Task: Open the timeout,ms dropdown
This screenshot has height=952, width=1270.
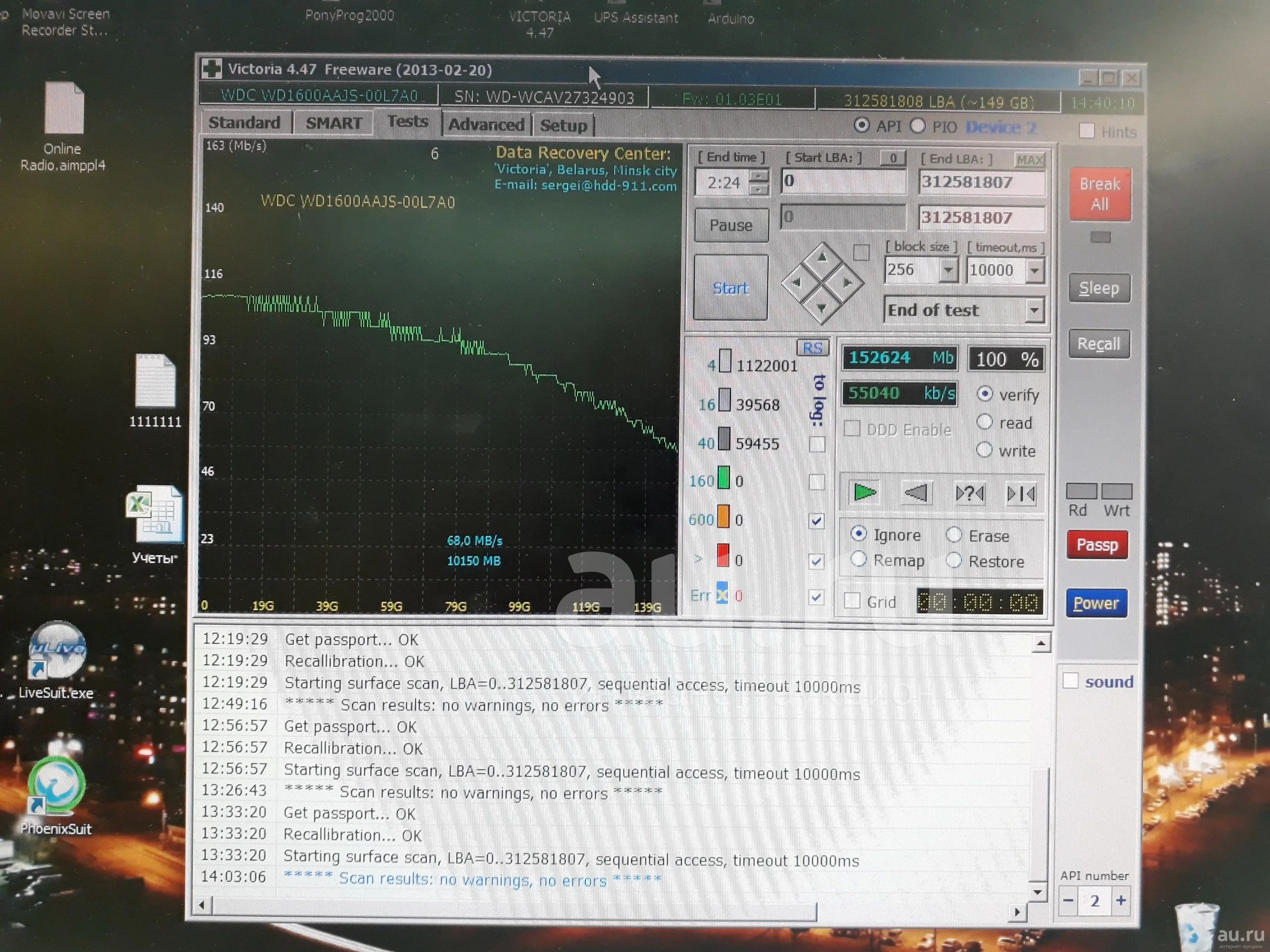Action: (1034, 271)
